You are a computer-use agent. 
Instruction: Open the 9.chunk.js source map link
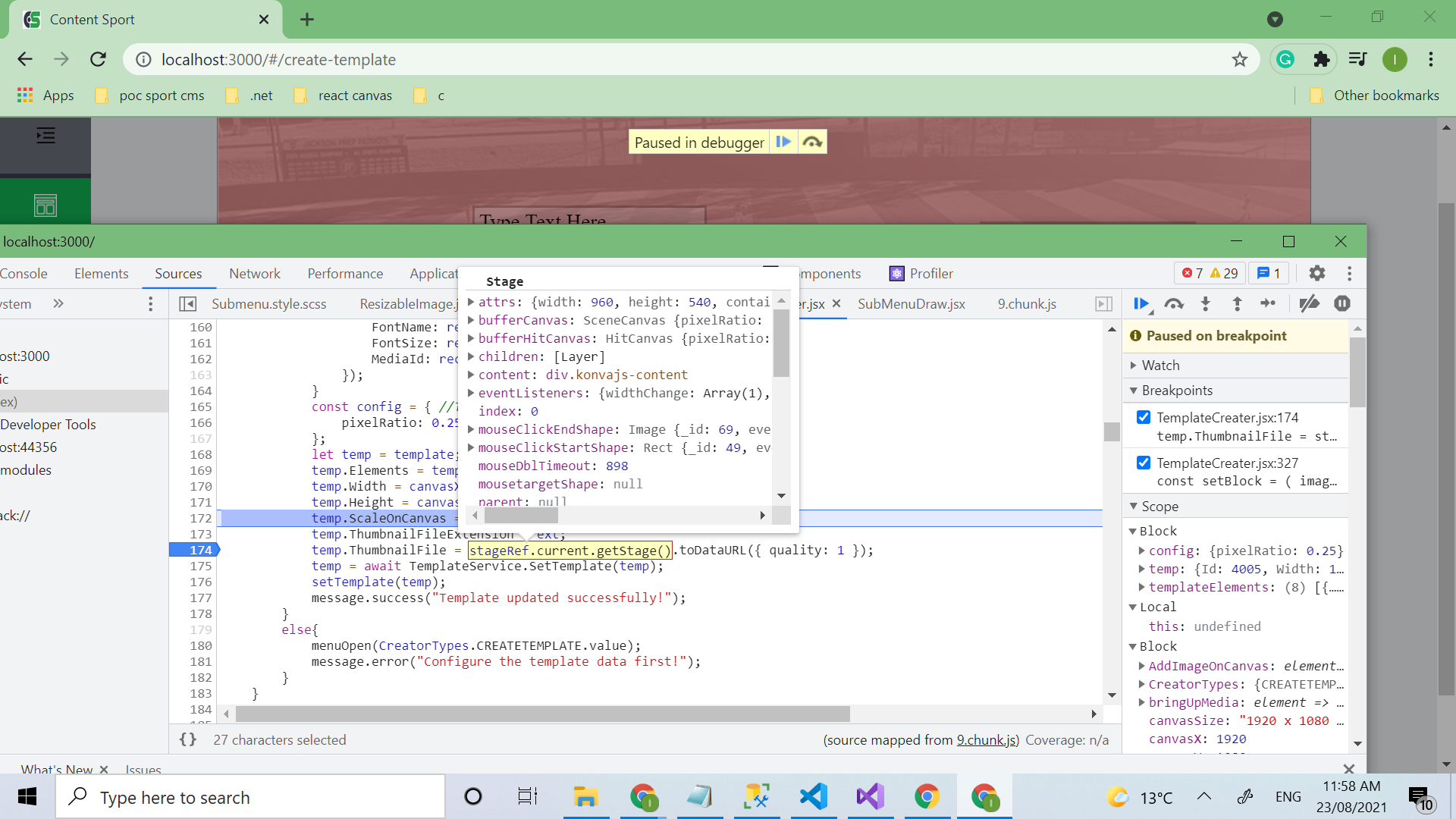pyautogui.click(x=986, y=739)
